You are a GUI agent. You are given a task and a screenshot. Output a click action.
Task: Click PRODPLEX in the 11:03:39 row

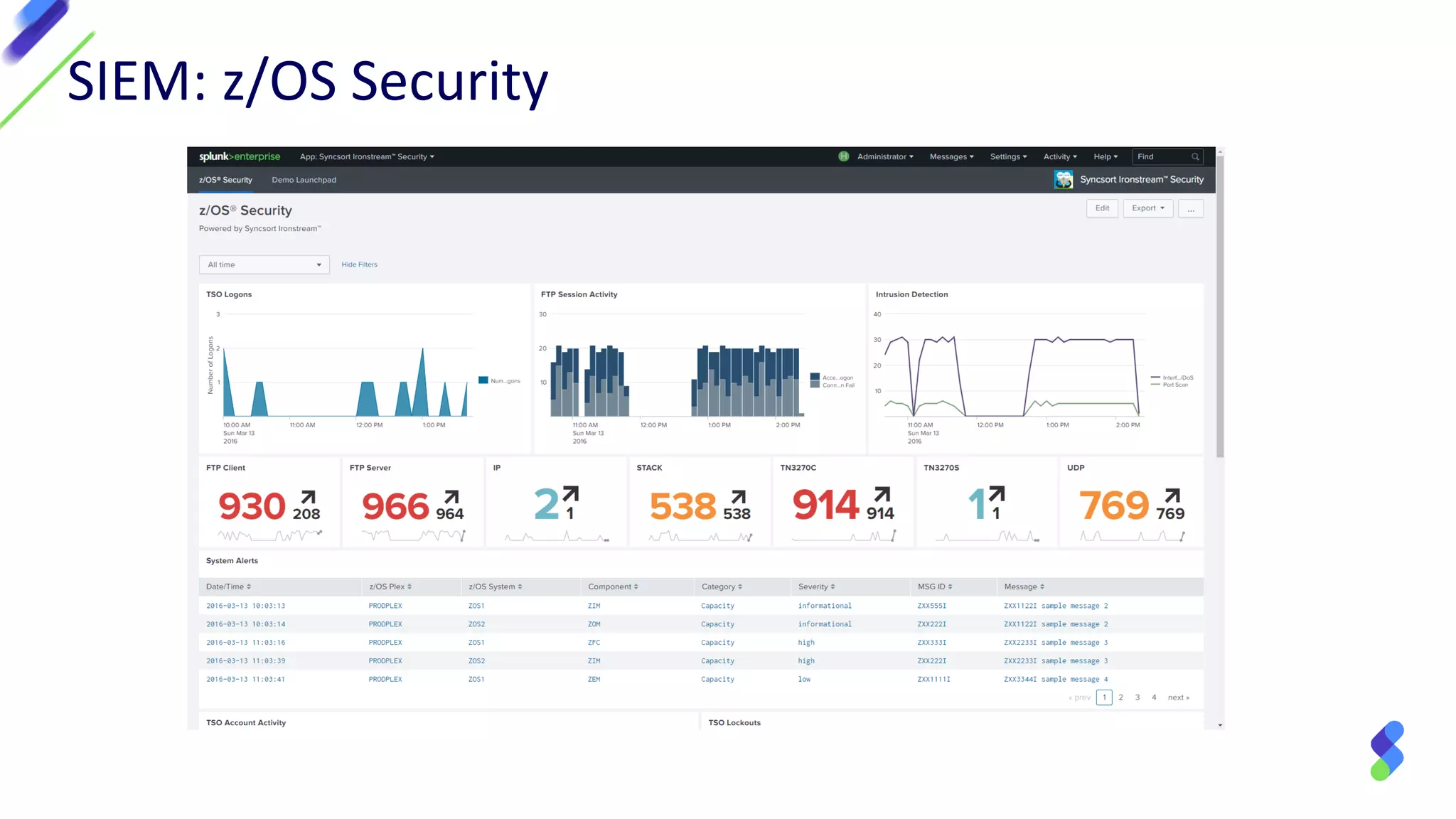(x=385, y=660)
